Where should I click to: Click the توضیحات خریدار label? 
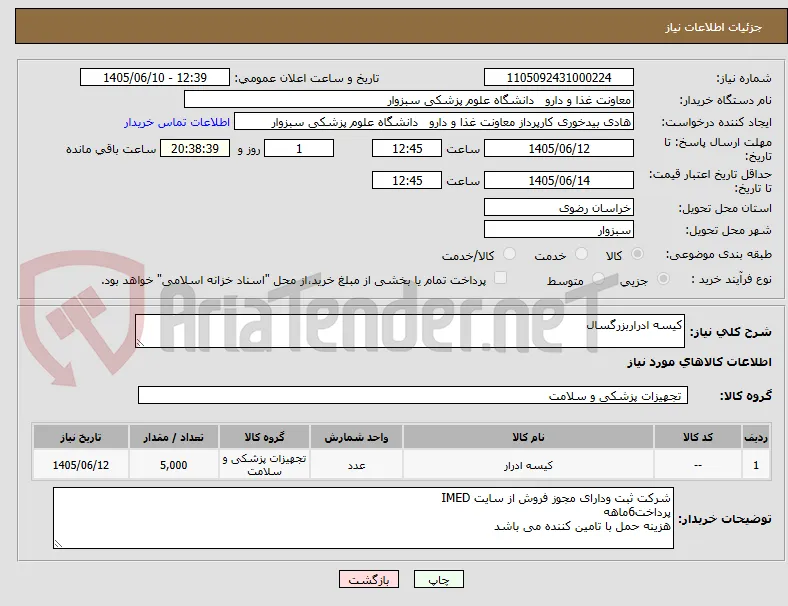725,519
